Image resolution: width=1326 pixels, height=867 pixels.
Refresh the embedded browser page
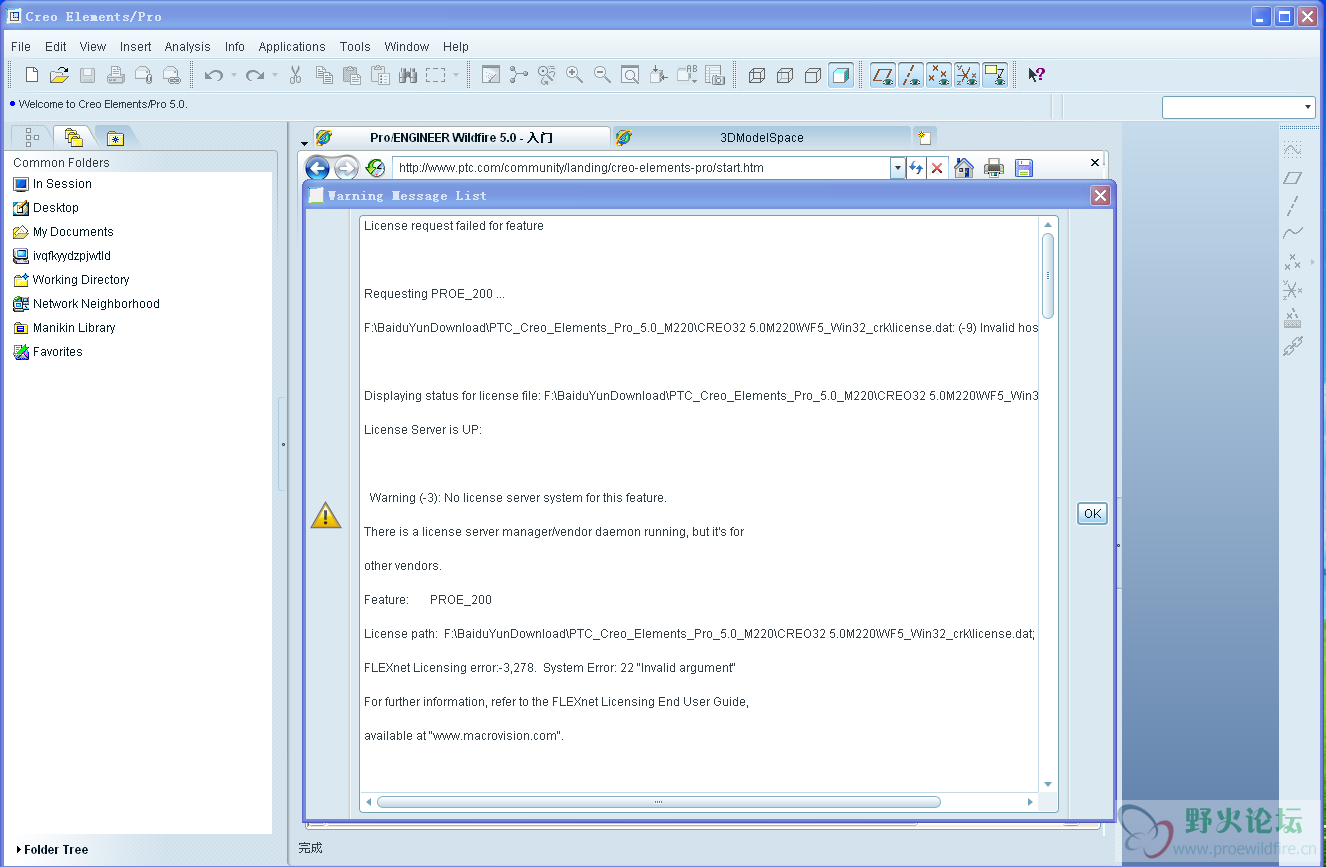(915, 168)
